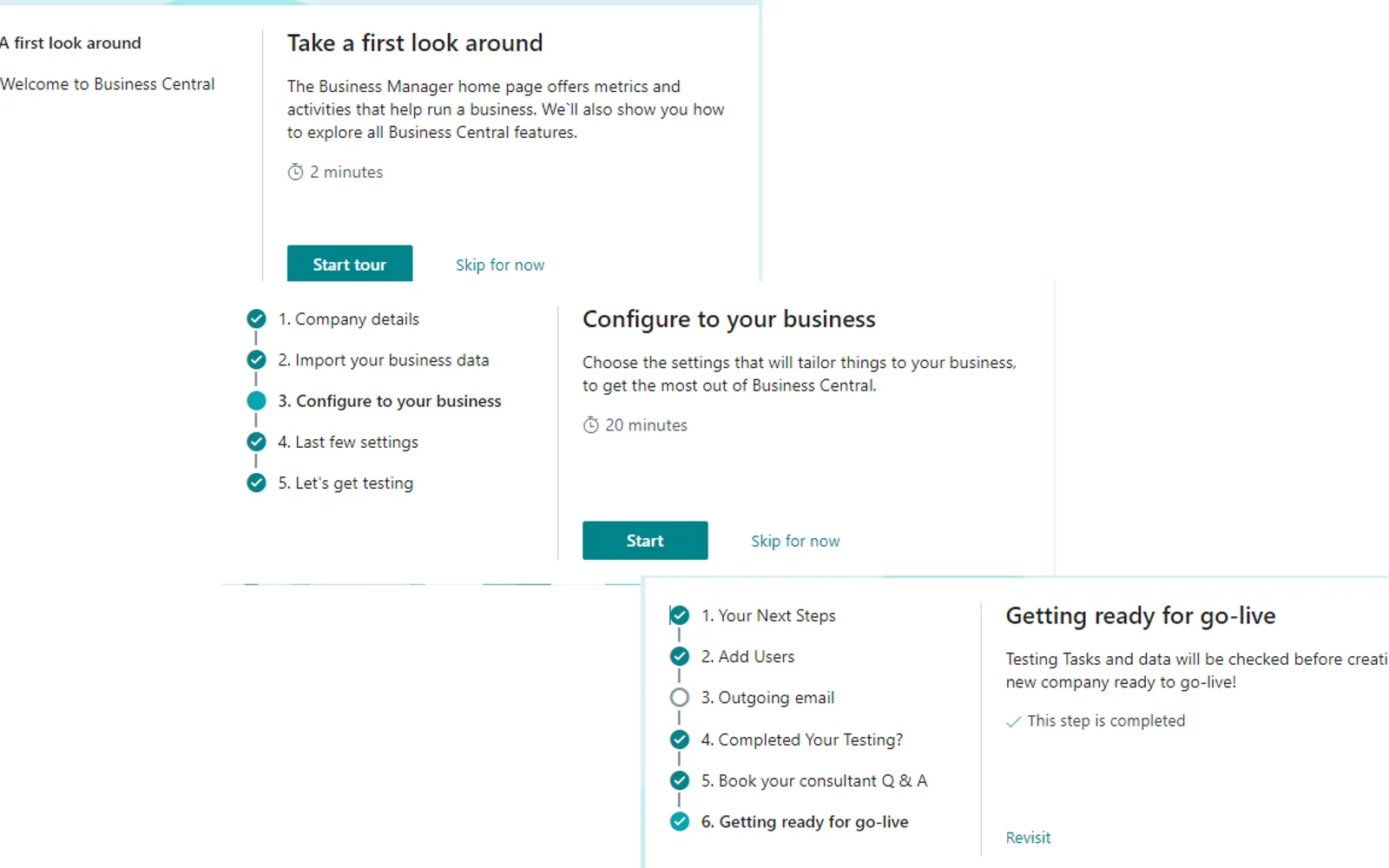Open step 3. Outgoing email
The image size is (1389, 868).
(767, 698)
